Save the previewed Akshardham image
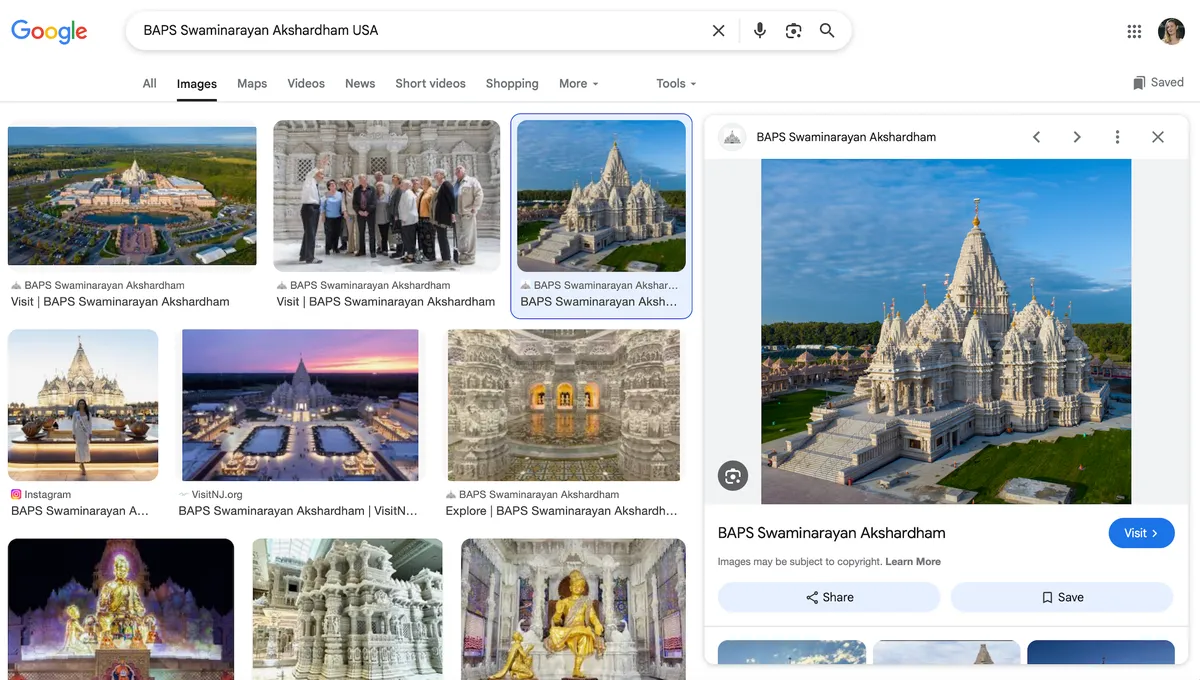1200x680 pixels. tap(1061, 597)
